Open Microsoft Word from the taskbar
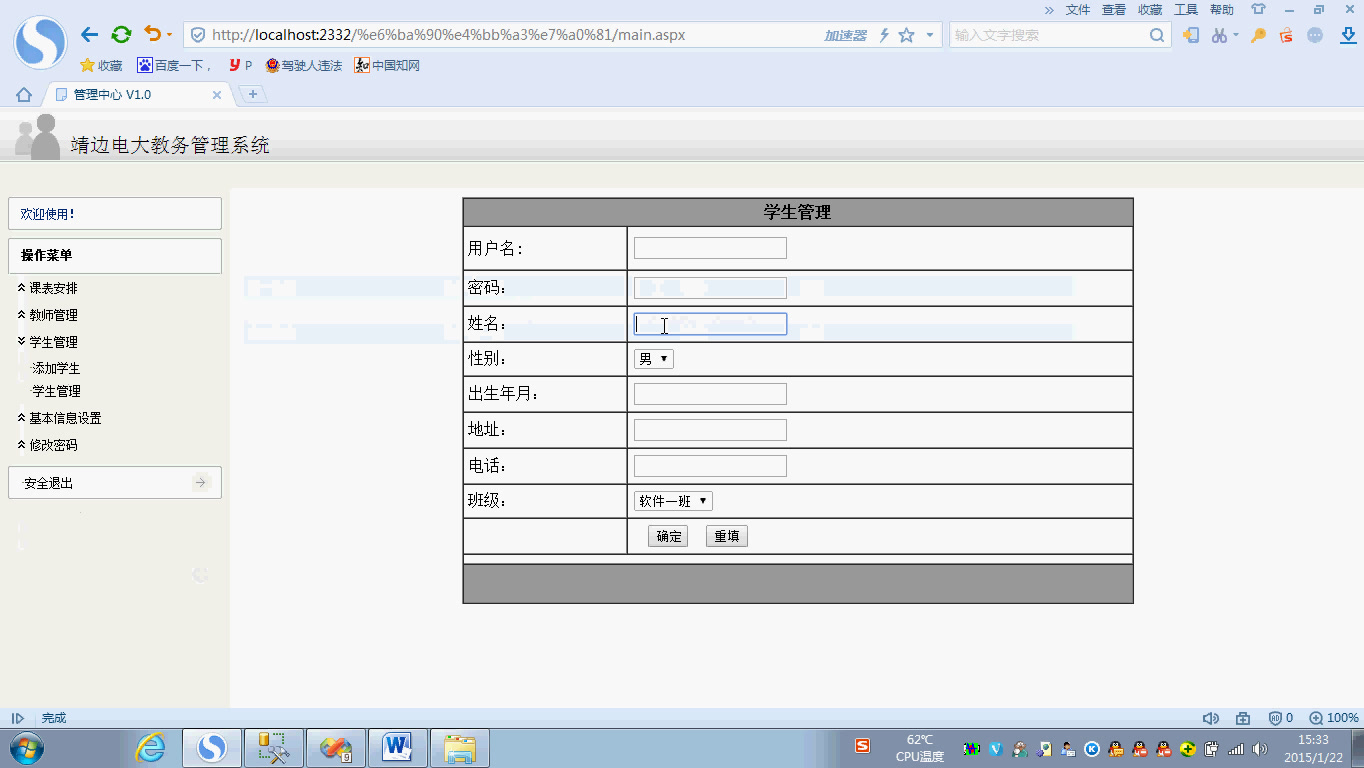Image resolution: width=1364 pixels, height=768 pixels. [397, 747]
